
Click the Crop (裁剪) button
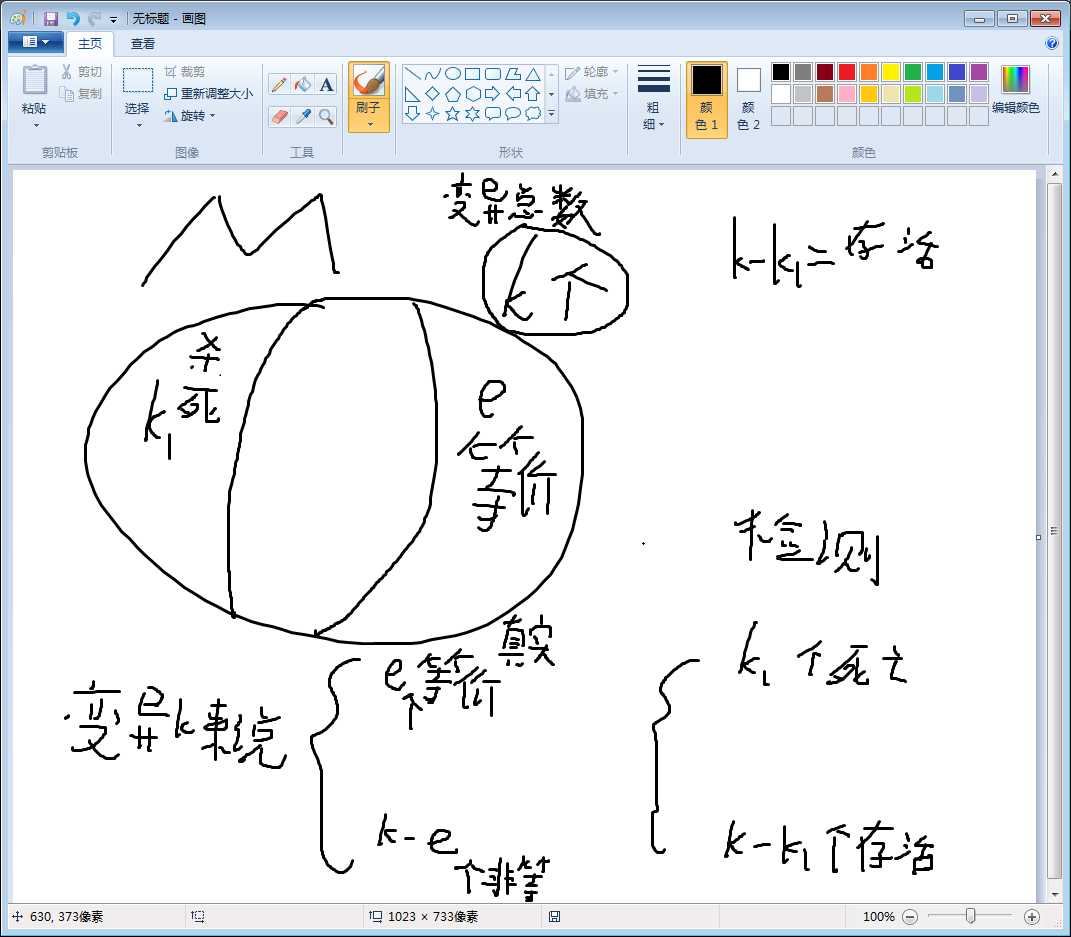(184, 72)
